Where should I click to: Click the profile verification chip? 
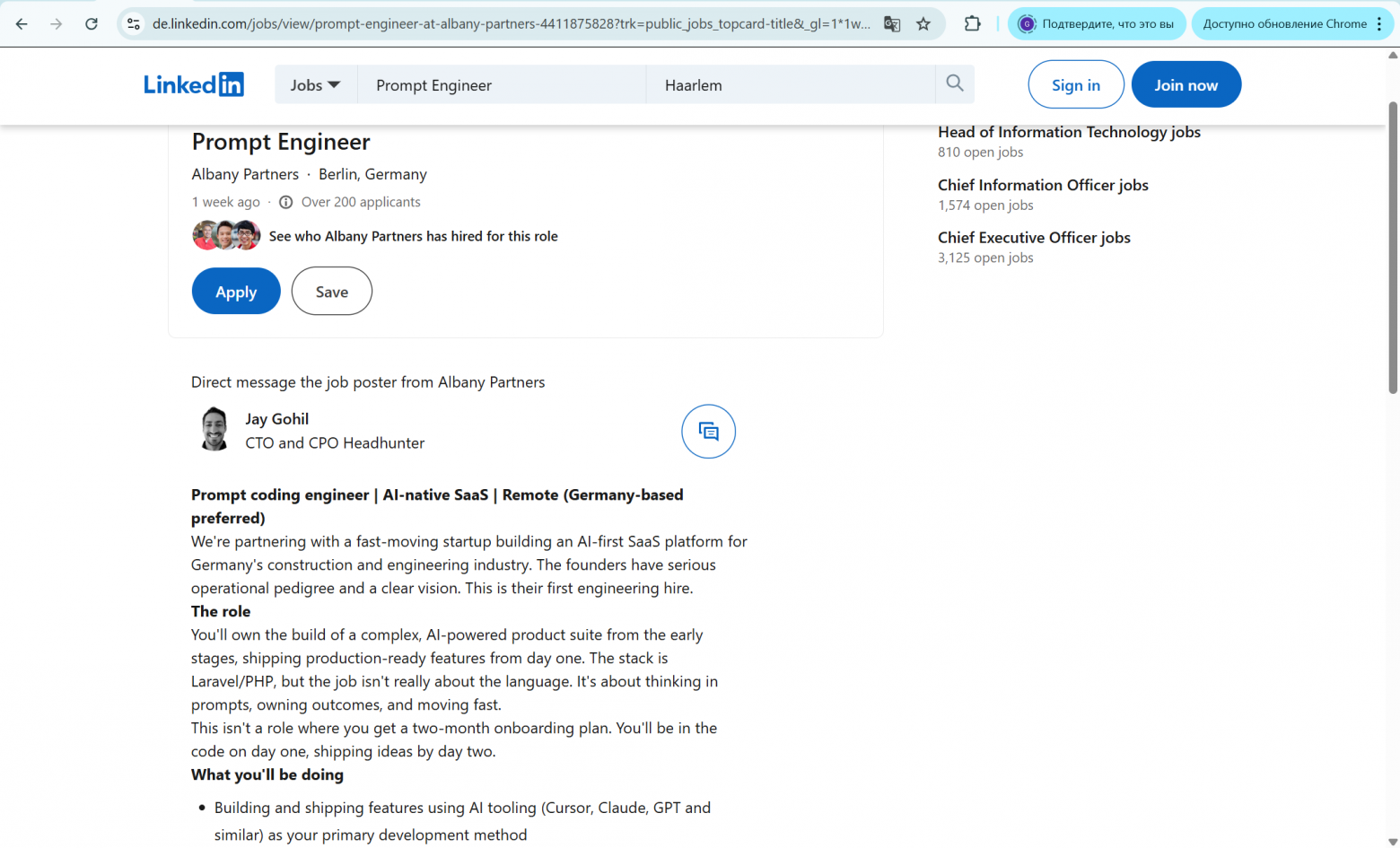coord(1097,24)
